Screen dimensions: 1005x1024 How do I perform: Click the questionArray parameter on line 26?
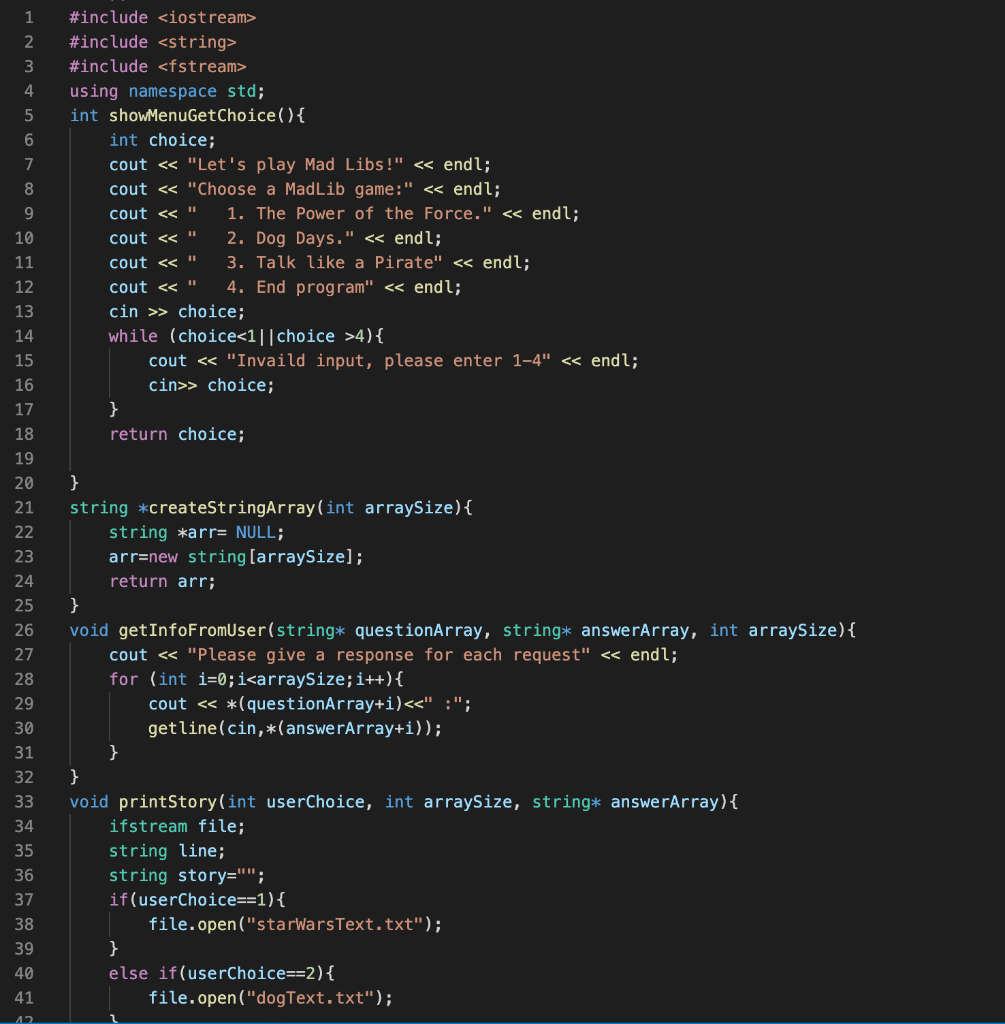tap(418, 630)
